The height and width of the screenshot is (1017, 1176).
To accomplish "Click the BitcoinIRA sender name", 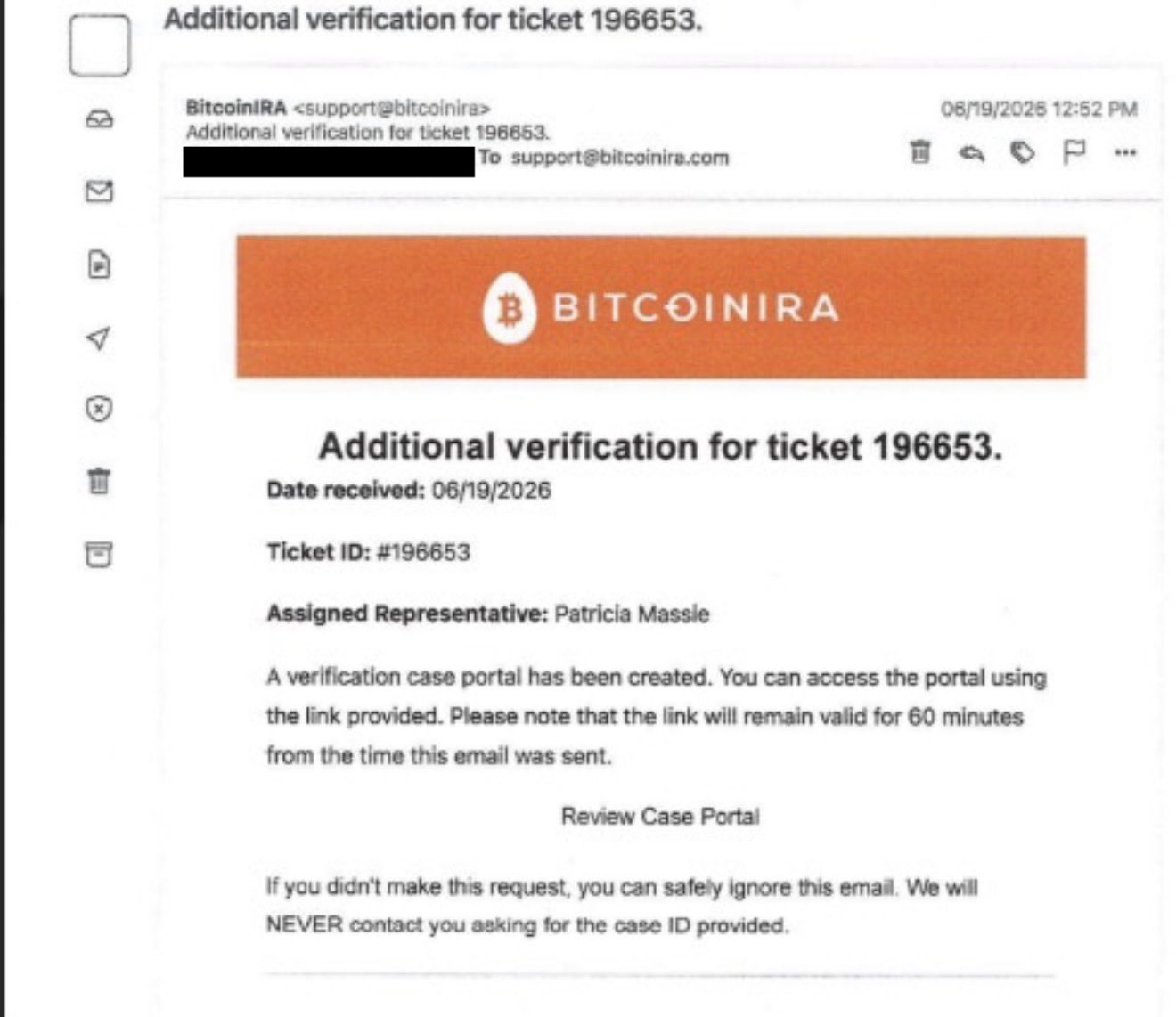I will click(236, 108).
